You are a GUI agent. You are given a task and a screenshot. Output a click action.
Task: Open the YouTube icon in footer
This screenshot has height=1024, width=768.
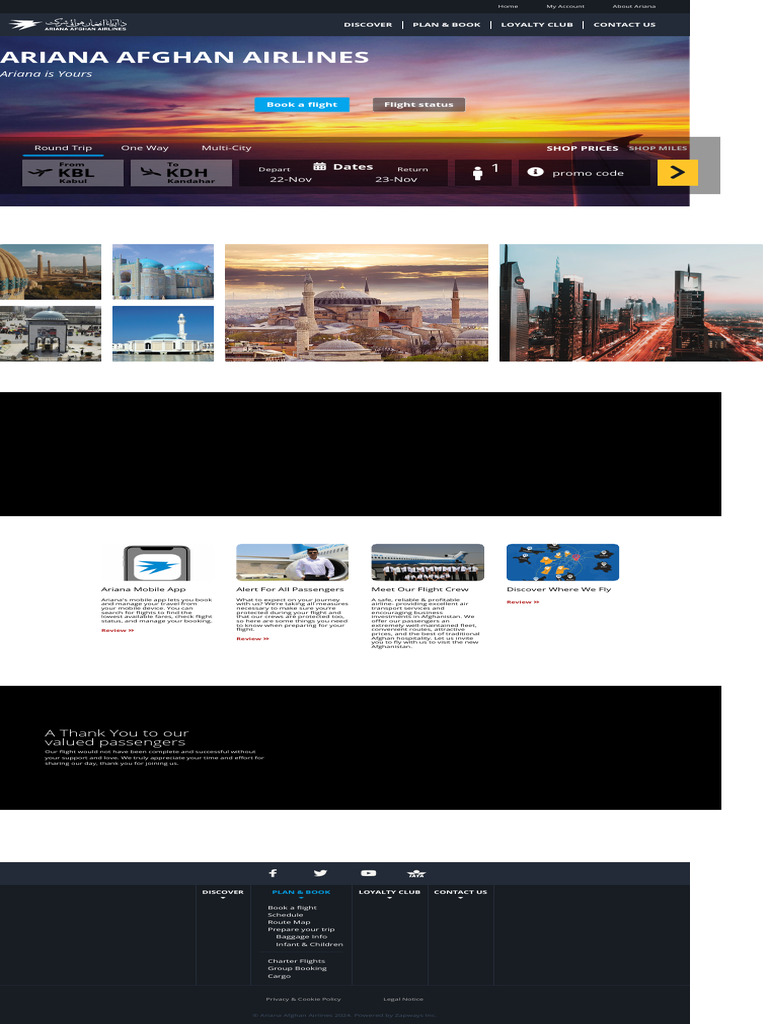[x=368, y=873]
